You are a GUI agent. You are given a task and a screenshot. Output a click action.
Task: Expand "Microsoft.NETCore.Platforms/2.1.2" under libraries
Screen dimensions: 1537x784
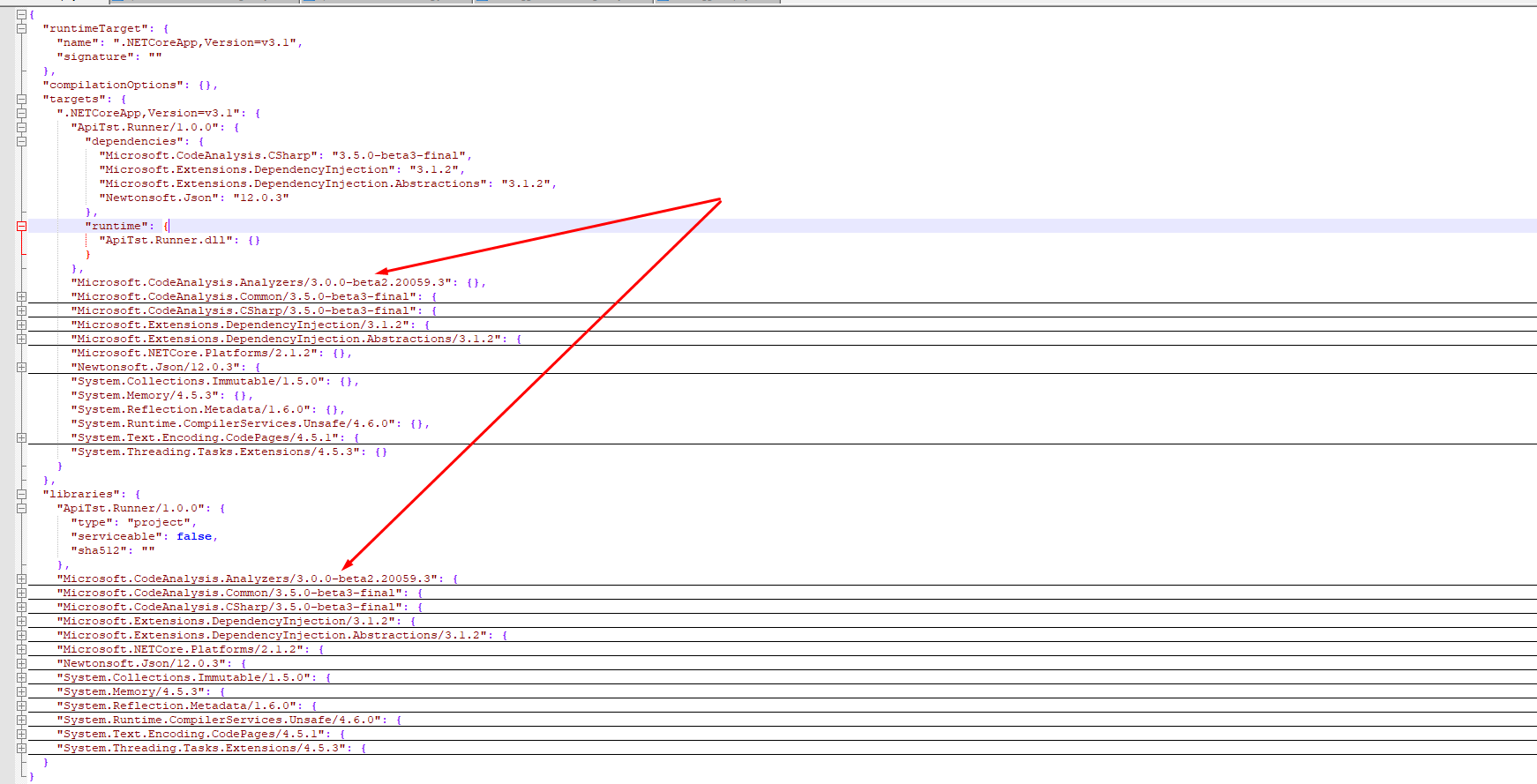pyautogui.click(x=21, y=649)
